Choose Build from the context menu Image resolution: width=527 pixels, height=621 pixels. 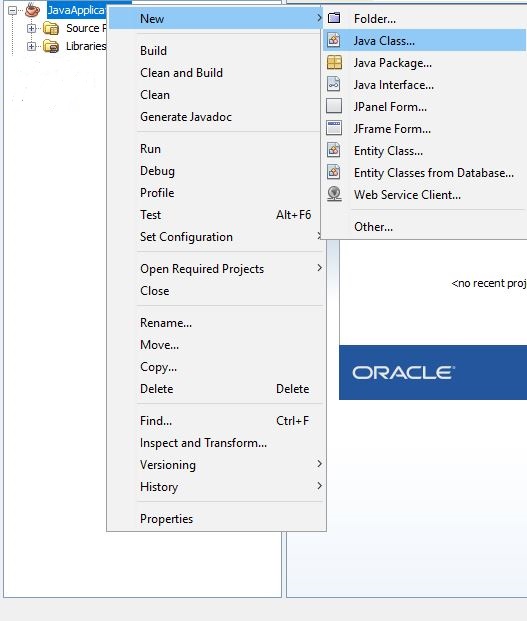pyautogui.click(x=216, y=51)
